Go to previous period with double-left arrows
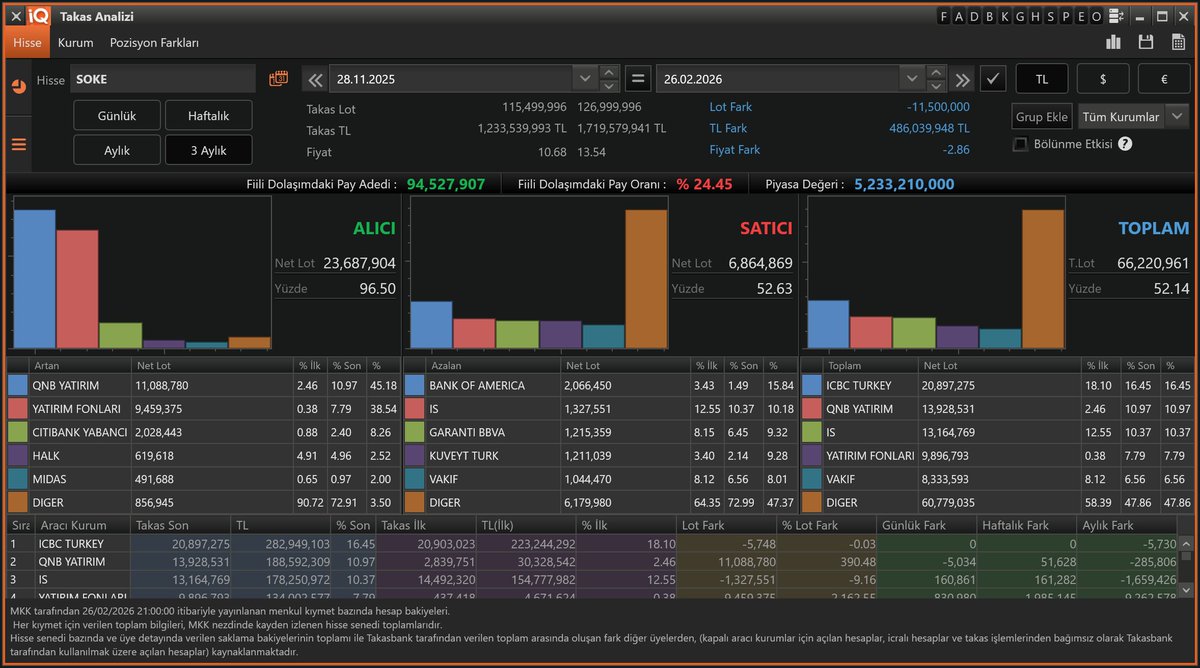The width and height of the screenshot is (1200, 668). 314,79
